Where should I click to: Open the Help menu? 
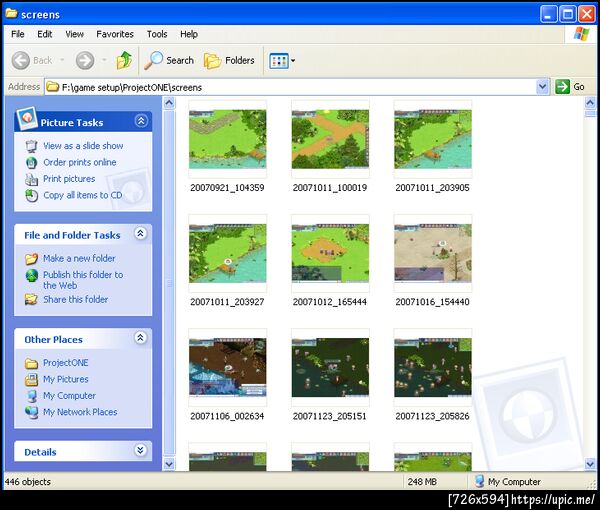click(x=189, y=34)
